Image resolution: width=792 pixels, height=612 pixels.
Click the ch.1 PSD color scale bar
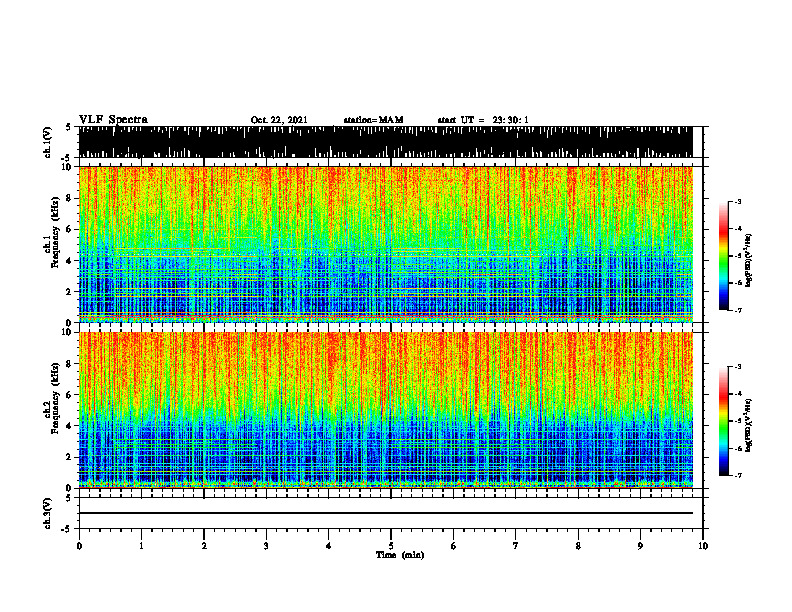723,256
